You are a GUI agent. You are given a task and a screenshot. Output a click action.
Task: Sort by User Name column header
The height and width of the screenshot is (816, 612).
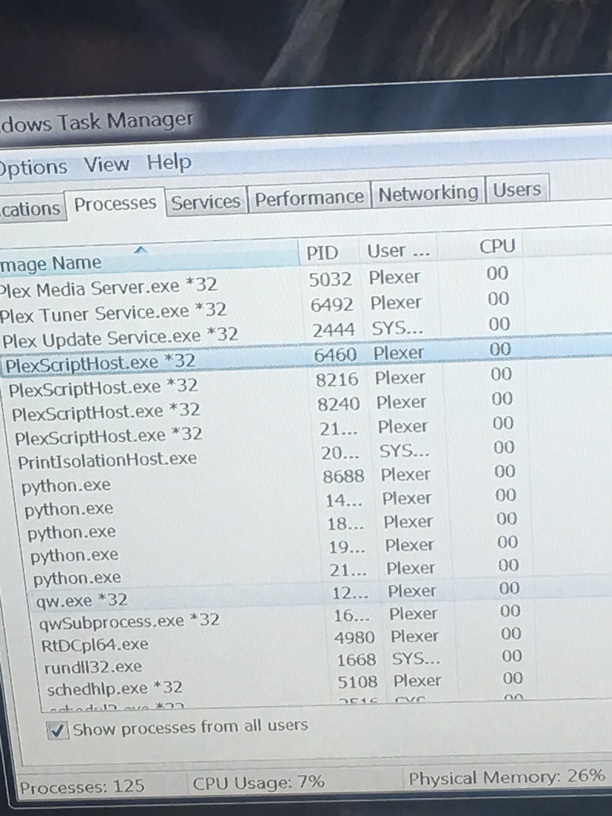pos(398,251)
